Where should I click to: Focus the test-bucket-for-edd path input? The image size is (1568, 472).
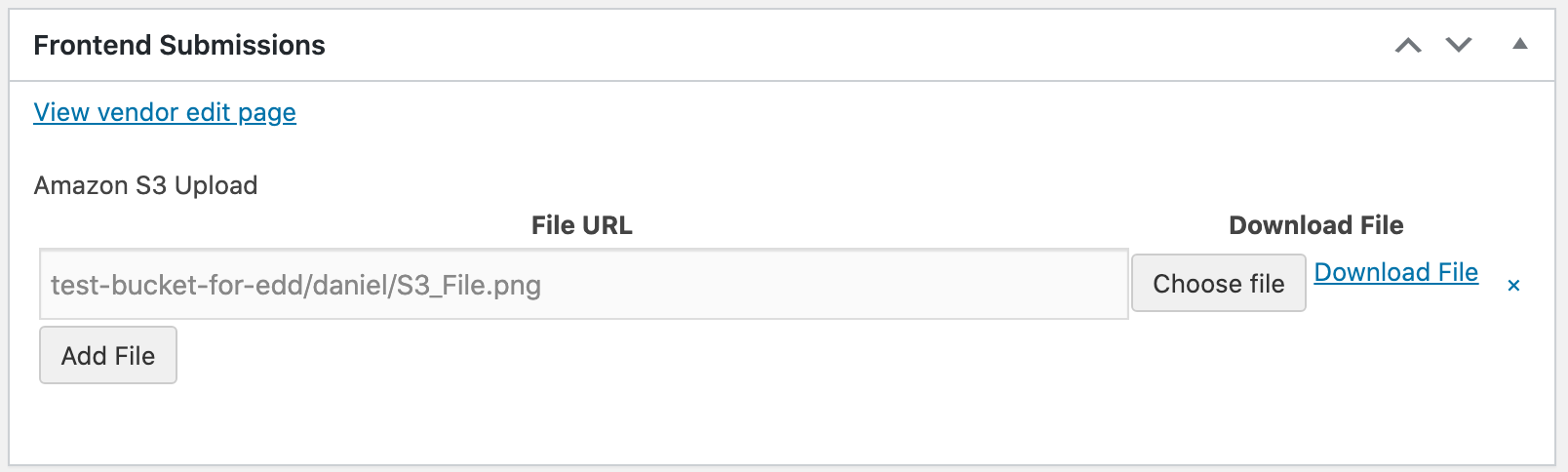(x=583, y=285)
